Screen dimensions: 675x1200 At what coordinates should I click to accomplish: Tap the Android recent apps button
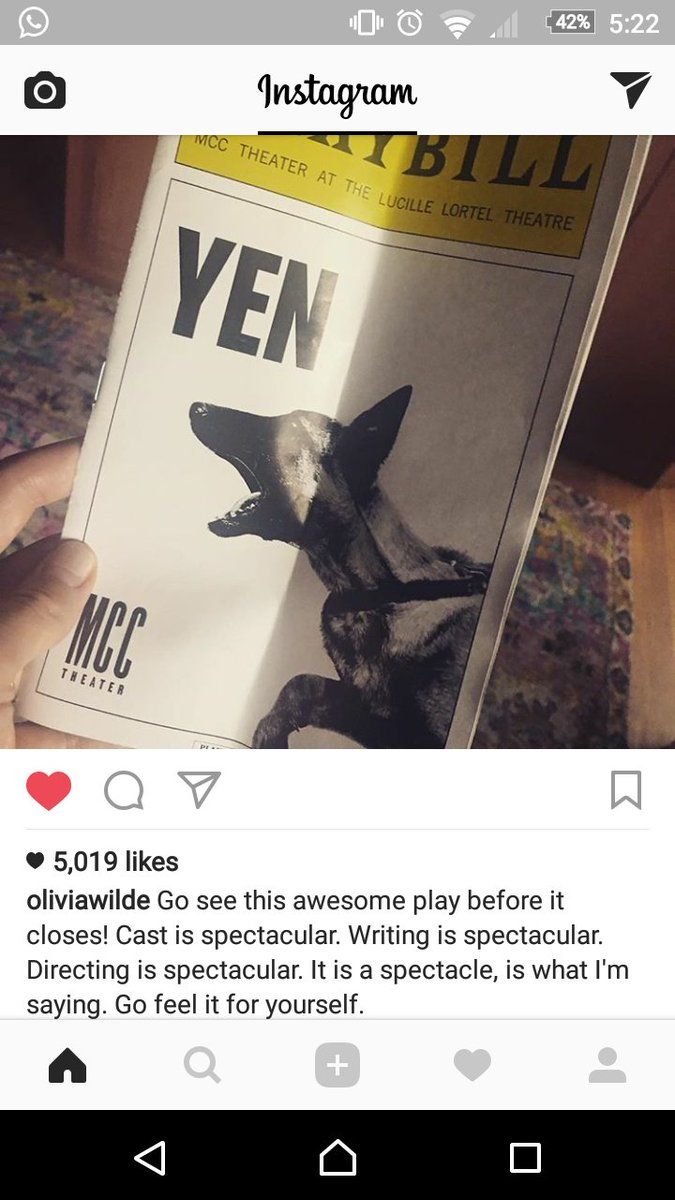[525, 1158]
